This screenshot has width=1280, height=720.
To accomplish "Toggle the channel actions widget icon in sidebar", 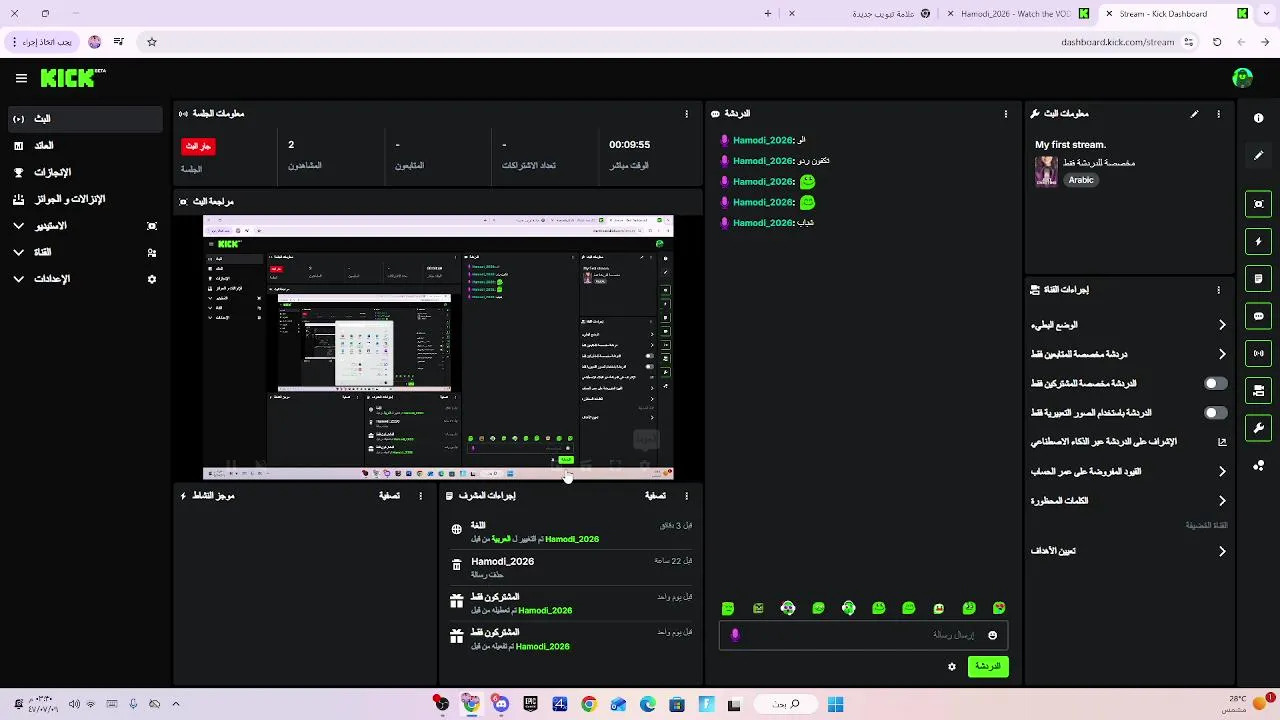I will (x=1258, y=391).
